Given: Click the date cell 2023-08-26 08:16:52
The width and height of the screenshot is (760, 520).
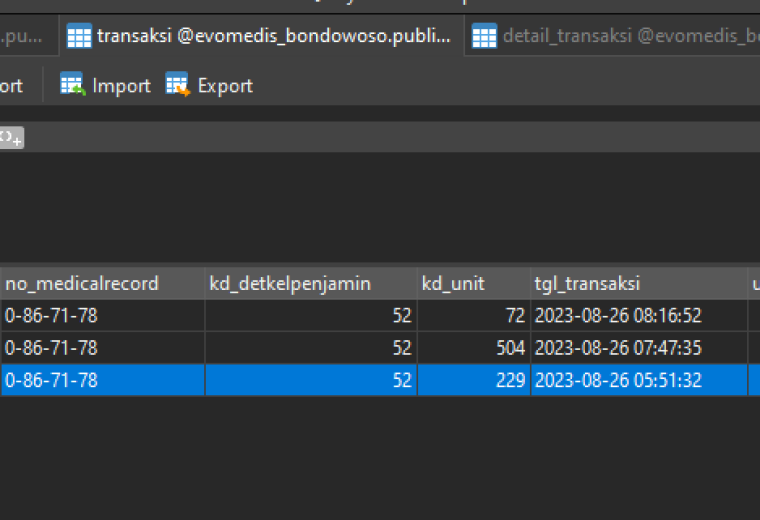Looking at the screenshot, I should pyautogui.click(x=639, y=316).
